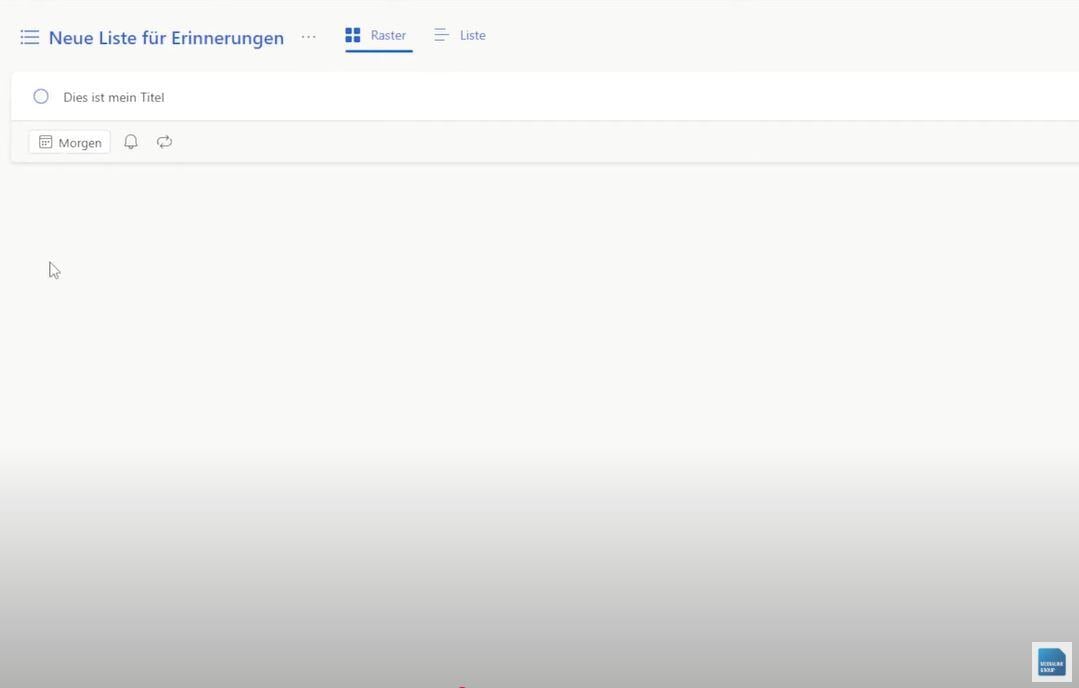The width and height of the screenshot is (1079, 688).
Task: Click the 'Neue Liste für Erinnerungen' list title
Action: coord(166,38)
